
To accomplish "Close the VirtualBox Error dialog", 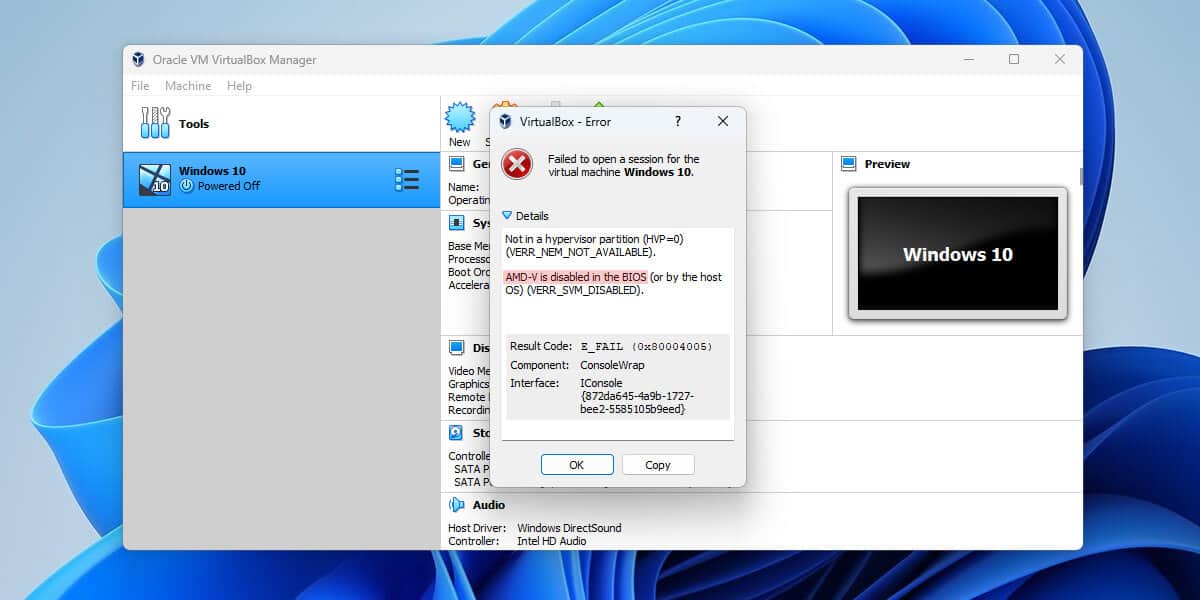I will pos(723,121).
